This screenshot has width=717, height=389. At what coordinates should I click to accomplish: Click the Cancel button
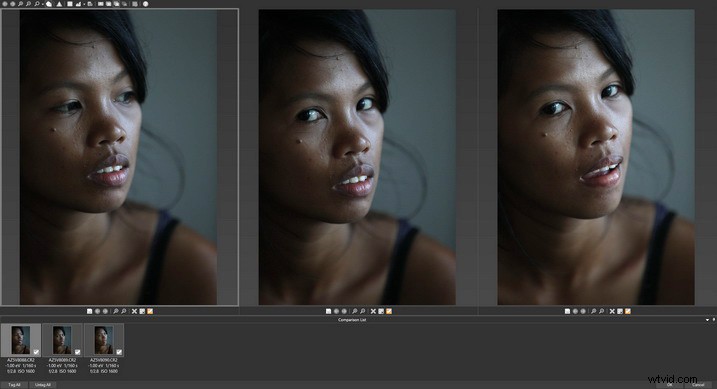(698, 385)
